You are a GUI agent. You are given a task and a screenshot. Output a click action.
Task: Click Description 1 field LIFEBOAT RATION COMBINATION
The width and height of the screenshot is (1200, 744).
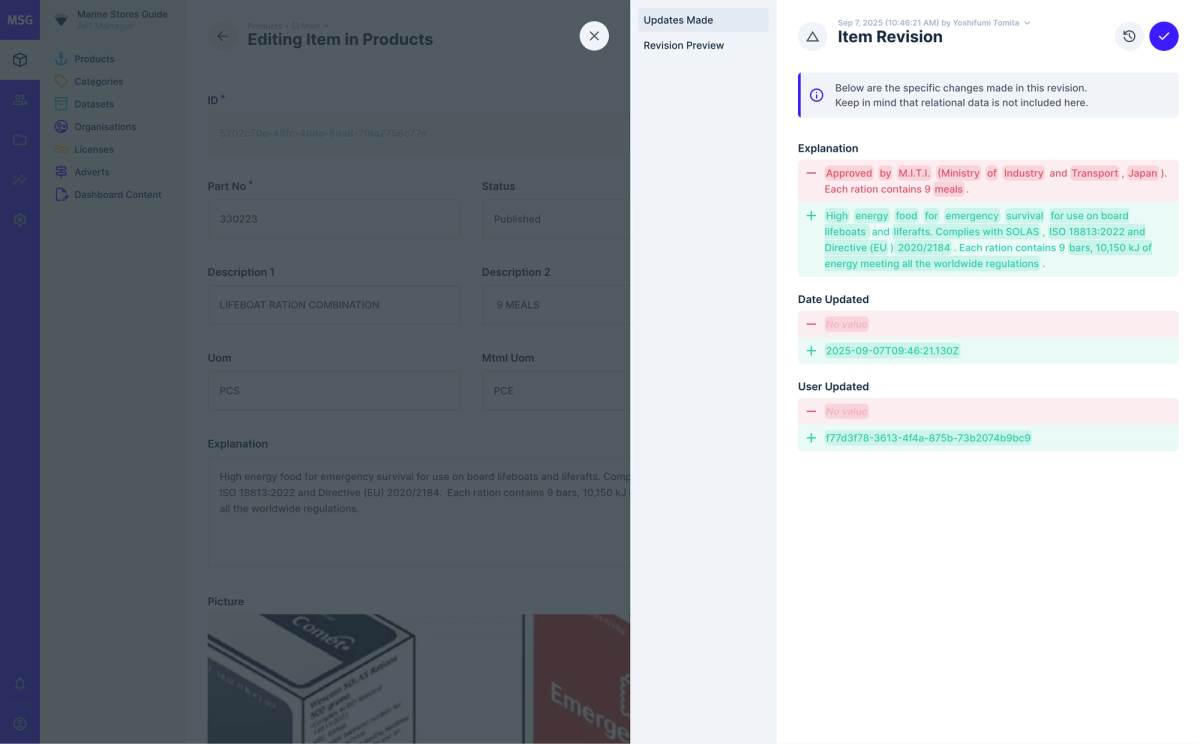(x=334, y=305)
